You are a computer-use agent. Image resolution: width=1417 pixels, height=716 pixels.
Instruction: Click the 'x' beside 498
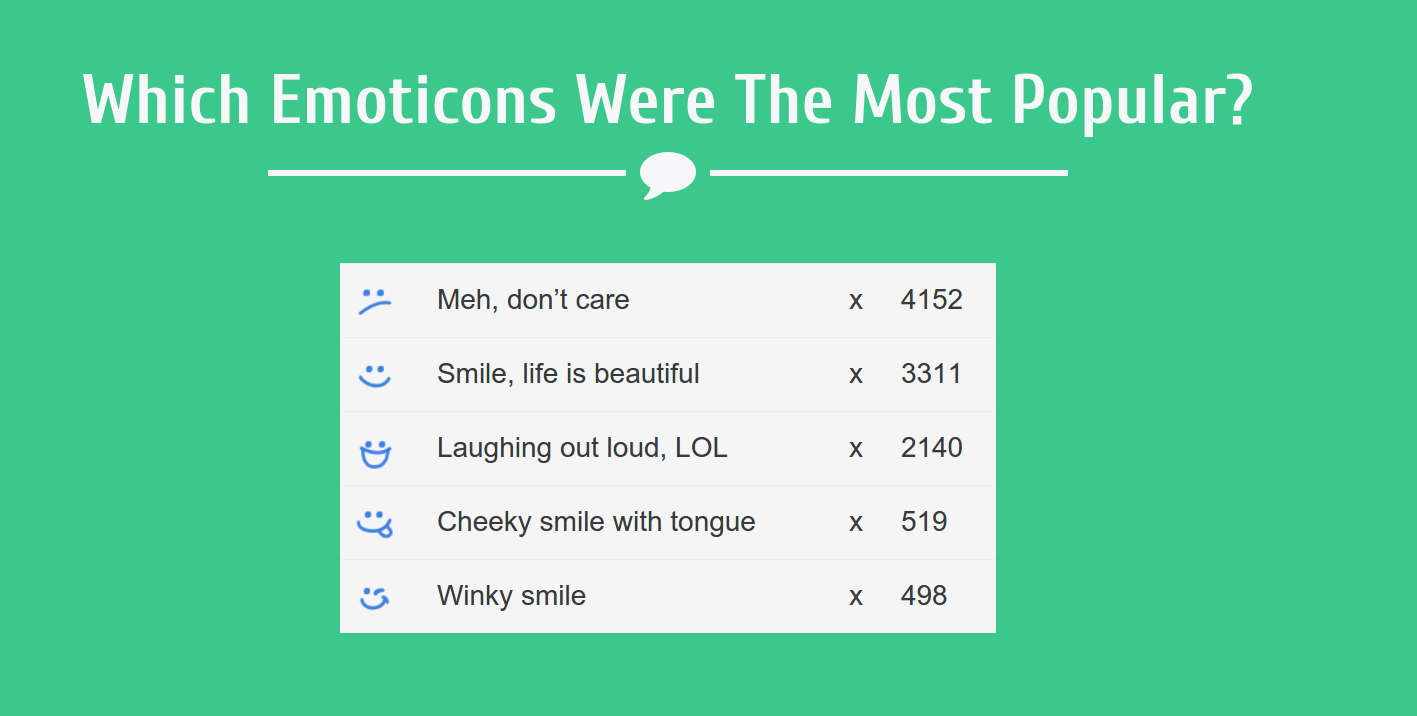pos(856,597)
